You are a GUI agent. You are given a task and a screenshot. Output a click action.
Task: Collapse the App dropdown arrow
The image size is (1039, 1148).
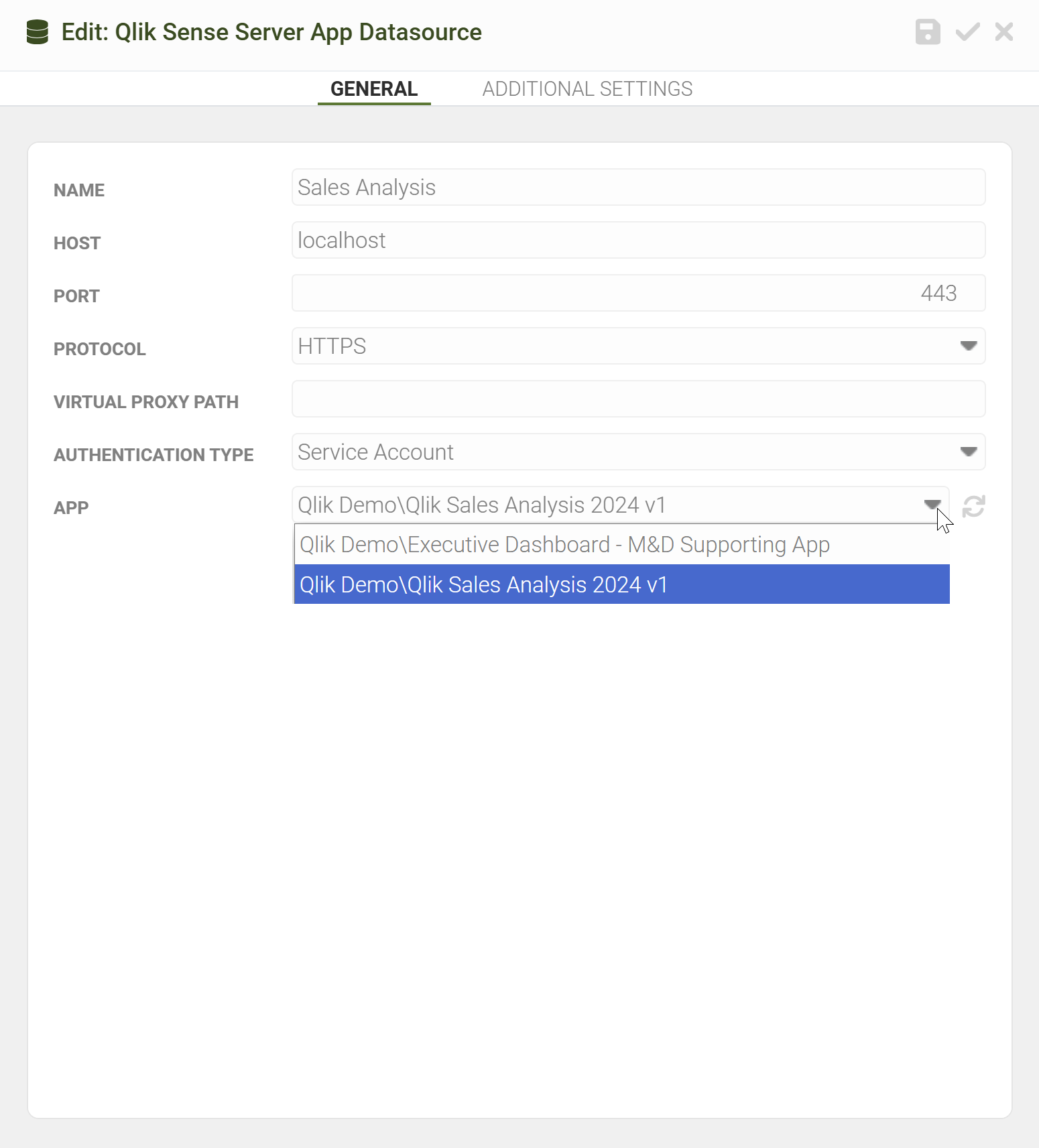click(x=932, y=505)
